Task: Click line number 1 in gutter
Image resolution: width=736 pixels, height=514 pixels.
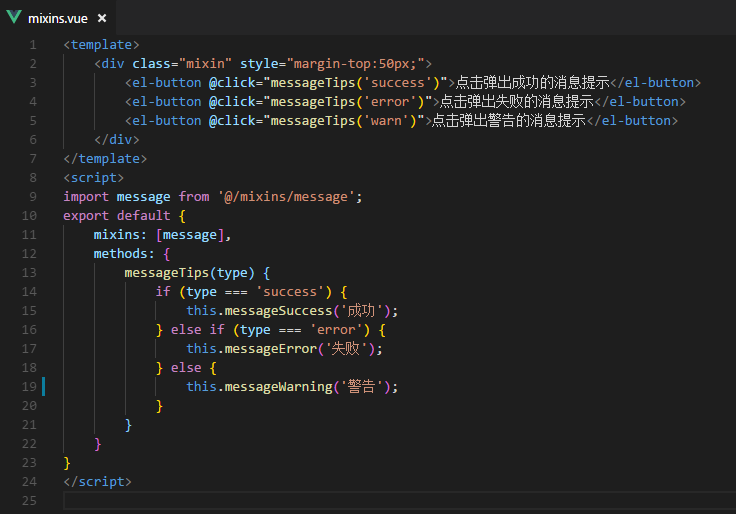Action: pyautogui.click(x=33, y=45)
